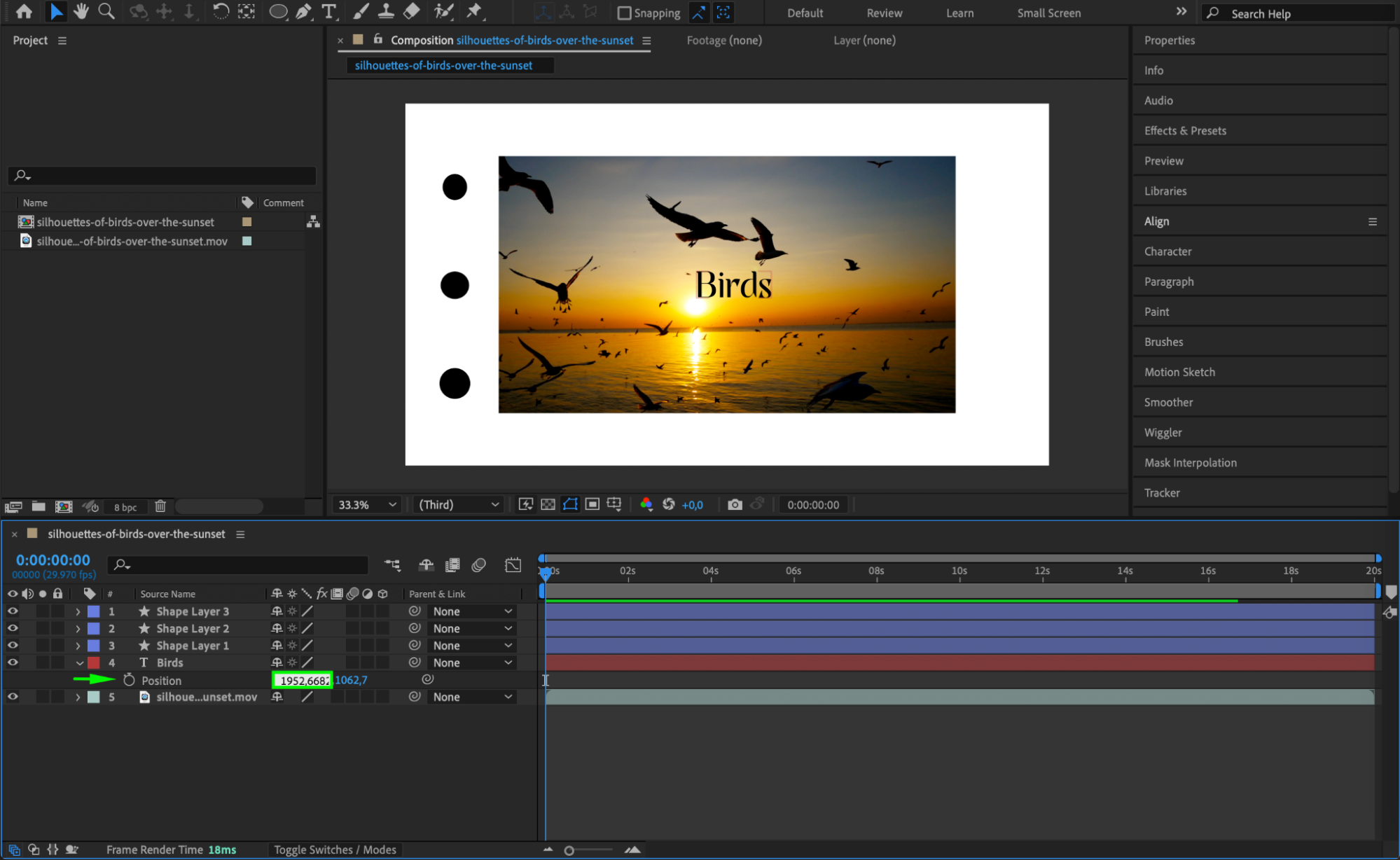Open the Parent dropdown for the Birds layer
Screen dimensions: 1400x860
(x=472, y=663)
